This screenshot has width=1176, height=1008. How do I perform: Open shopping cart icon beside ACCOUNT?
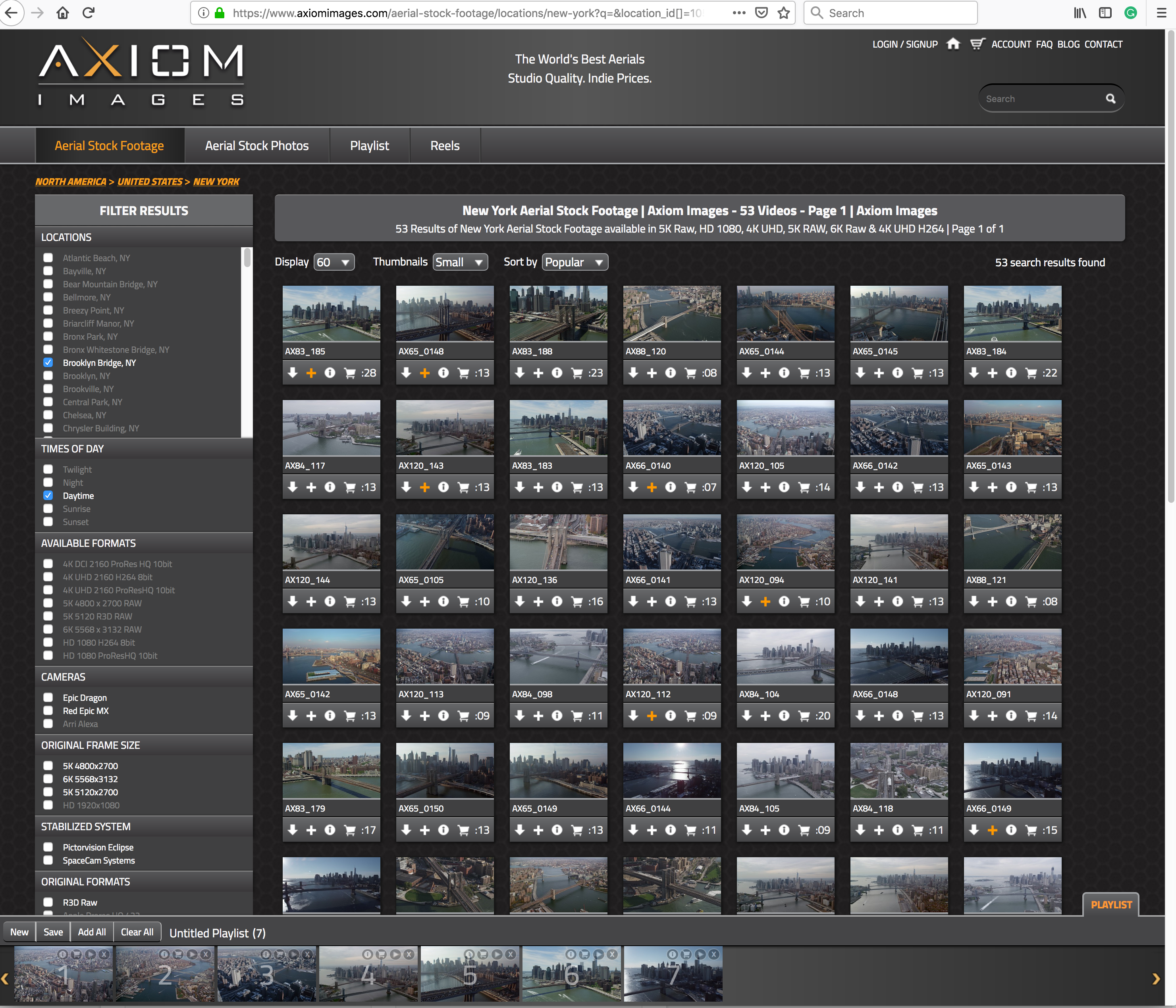pyautogui.click(x=977, y=44)
